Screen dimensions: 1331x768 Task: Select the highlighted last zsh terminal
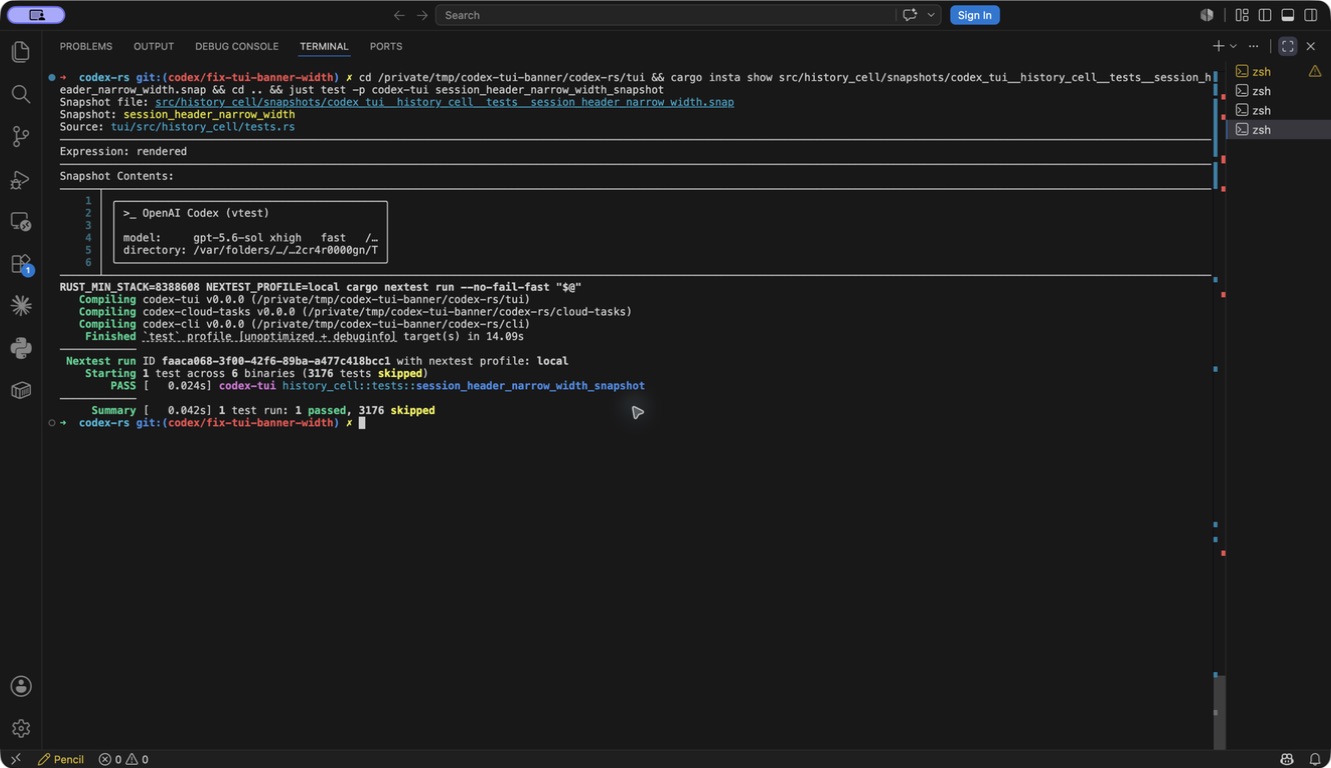pos(1278,129)
